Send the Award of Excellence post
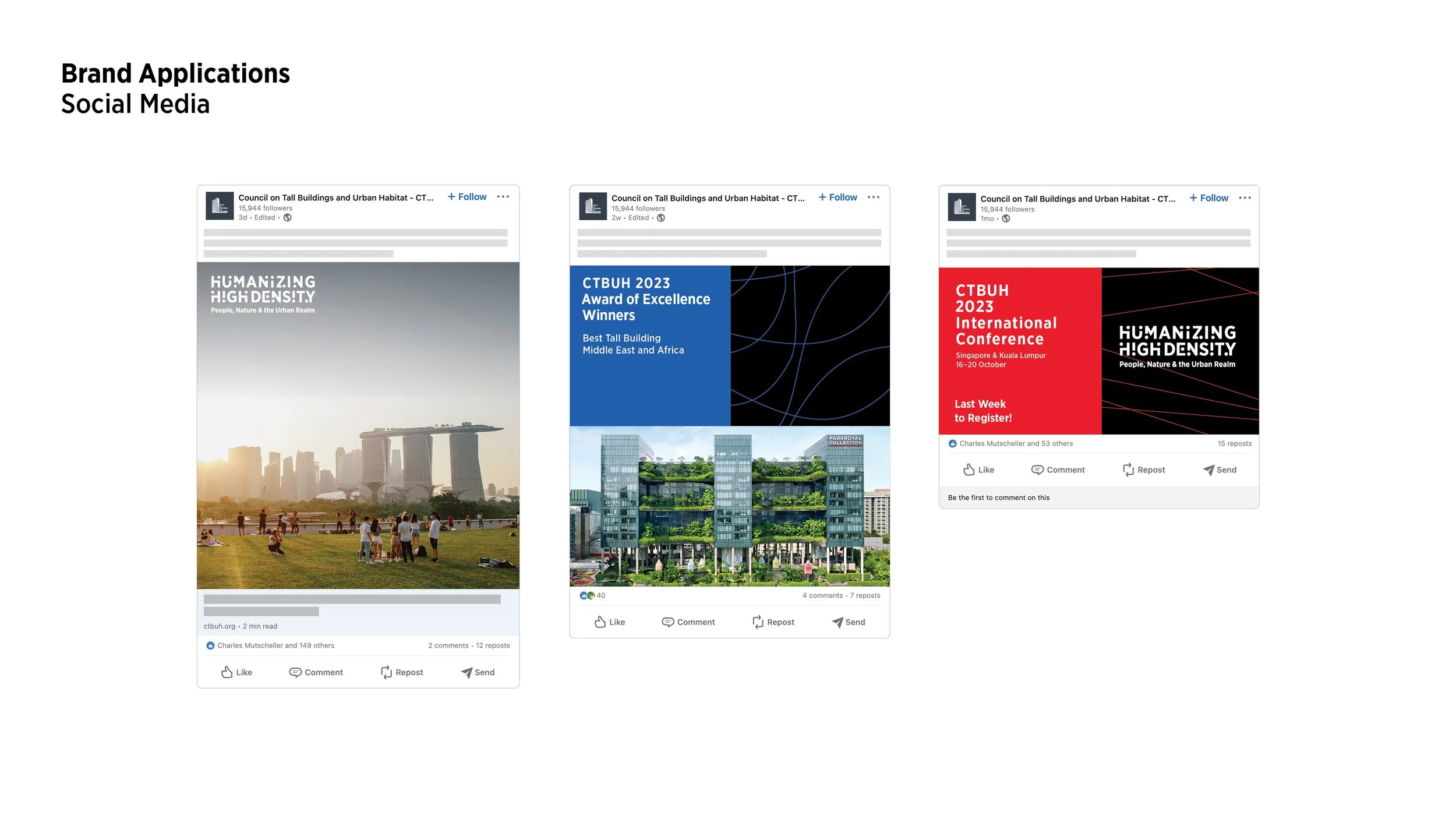 coord(848,622)
